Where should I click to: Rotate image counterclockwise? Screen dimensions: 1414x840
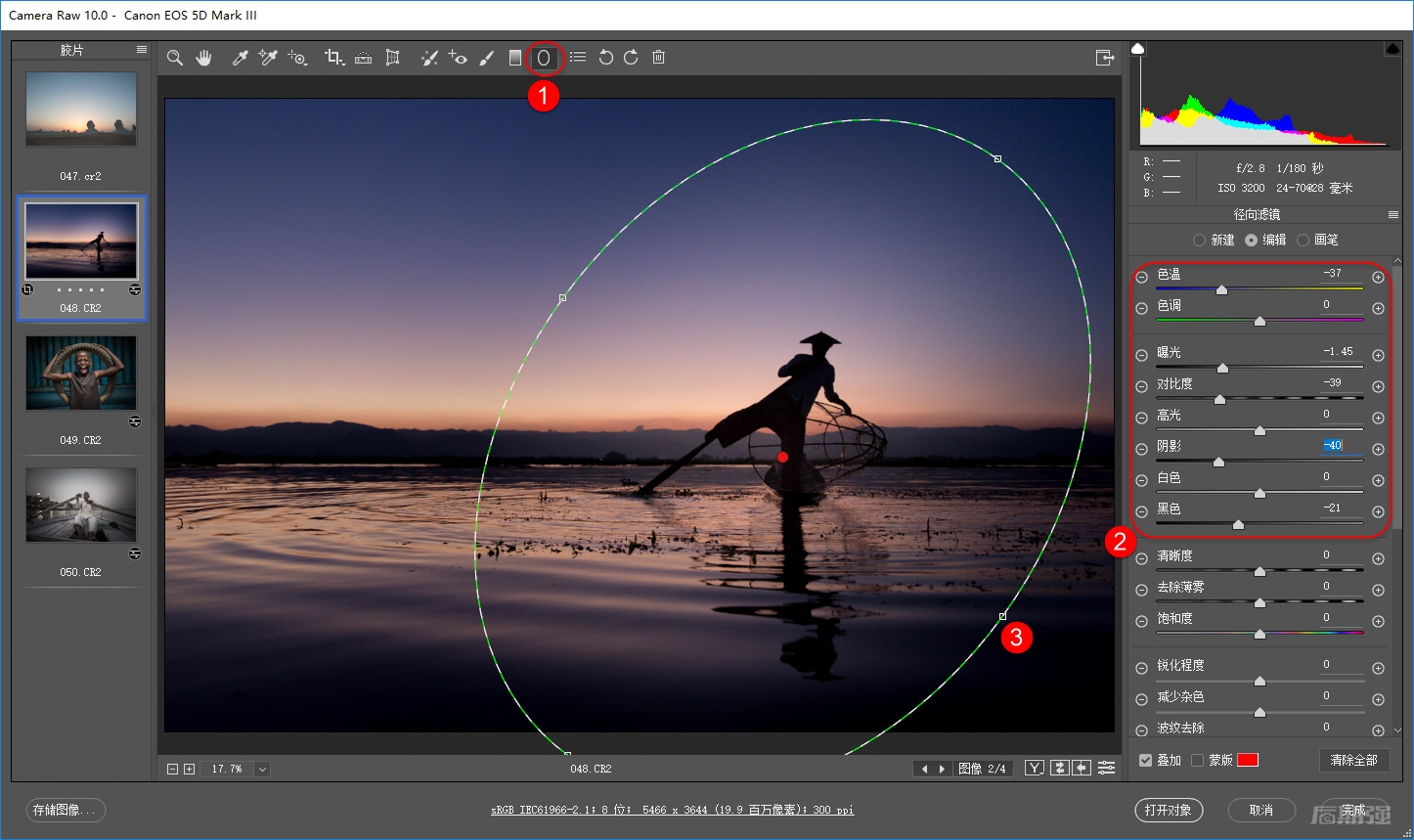coord(605,58)
